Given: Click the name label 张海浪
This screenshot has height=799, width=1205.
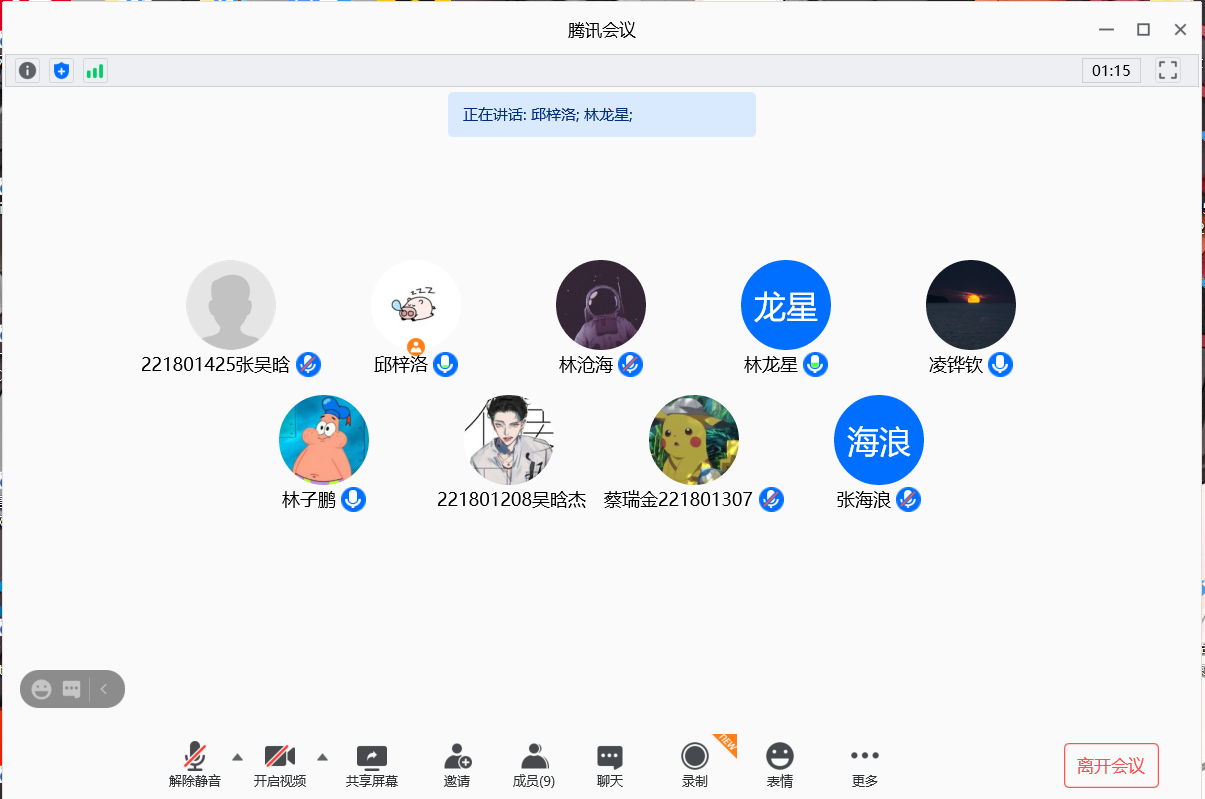Looking at the screenshot, I should click(x=864, y=500).
